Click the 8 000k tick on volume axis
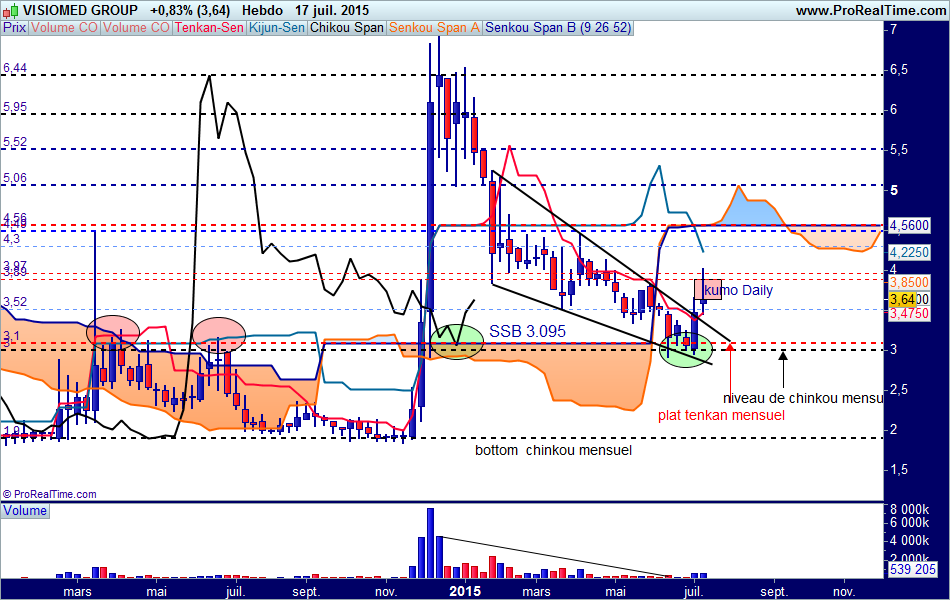The width and height of the screenshot is (950, 600). [909, 509]
